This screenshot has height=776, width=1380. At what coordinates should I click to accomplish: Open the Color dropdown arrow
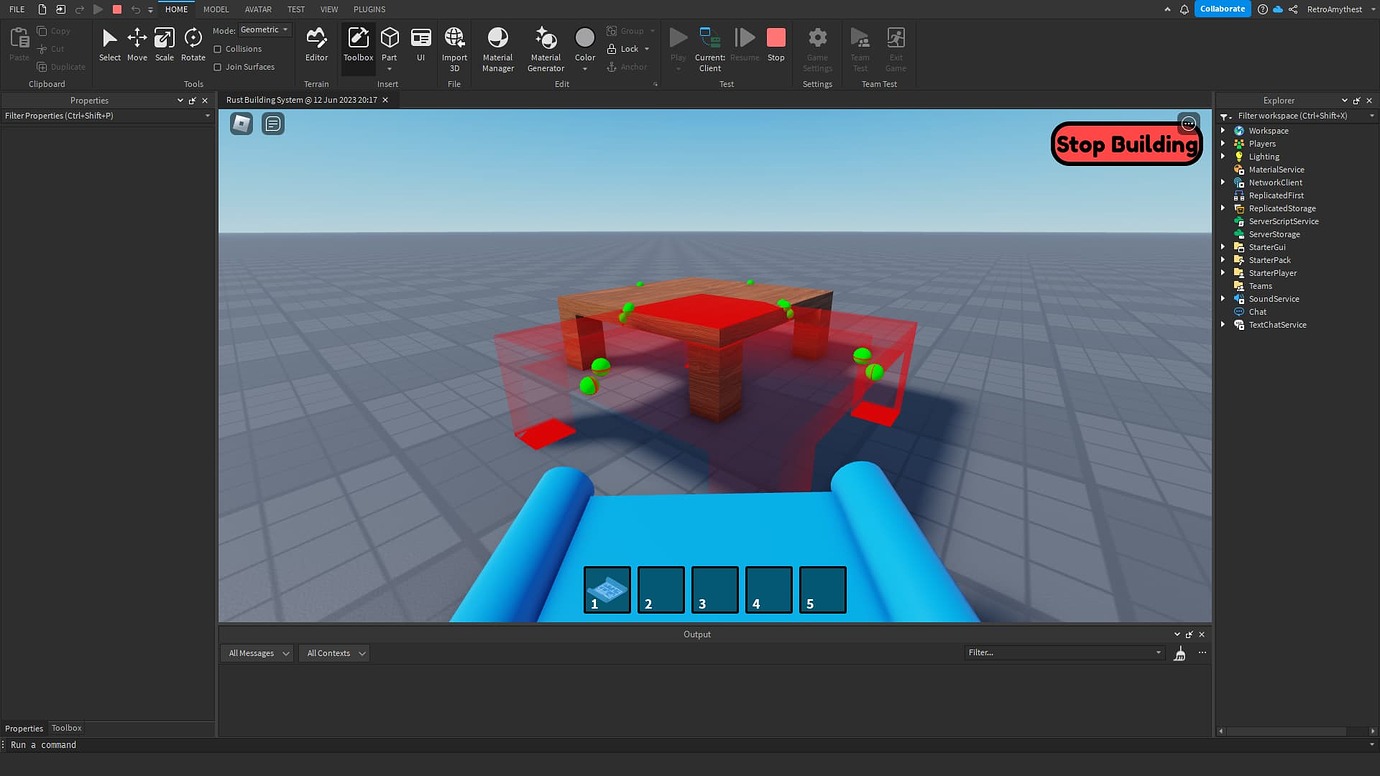[585, 69]
